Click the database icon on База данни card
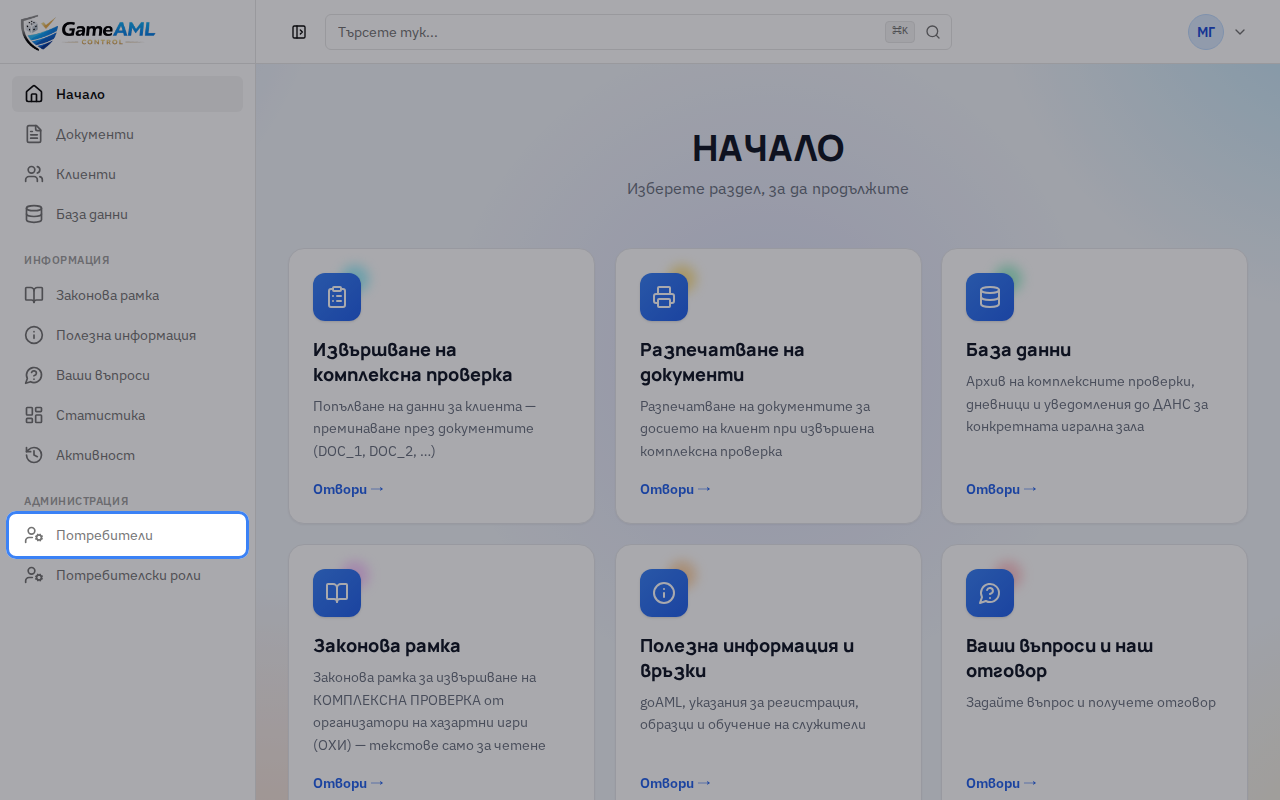 tap(990, 297)
